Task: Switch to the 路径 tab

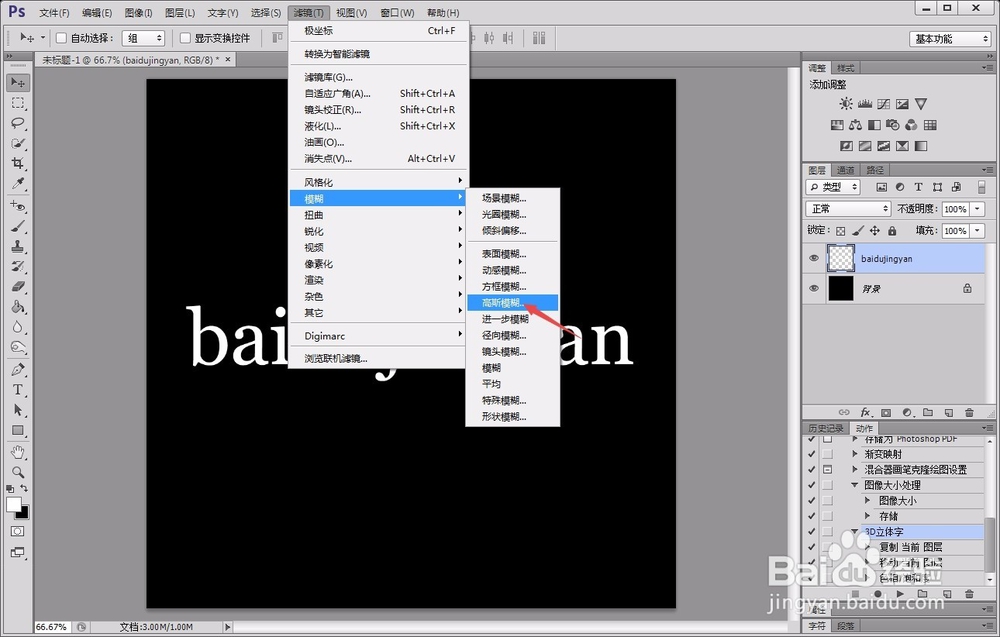Action: (x=875, y=170)
